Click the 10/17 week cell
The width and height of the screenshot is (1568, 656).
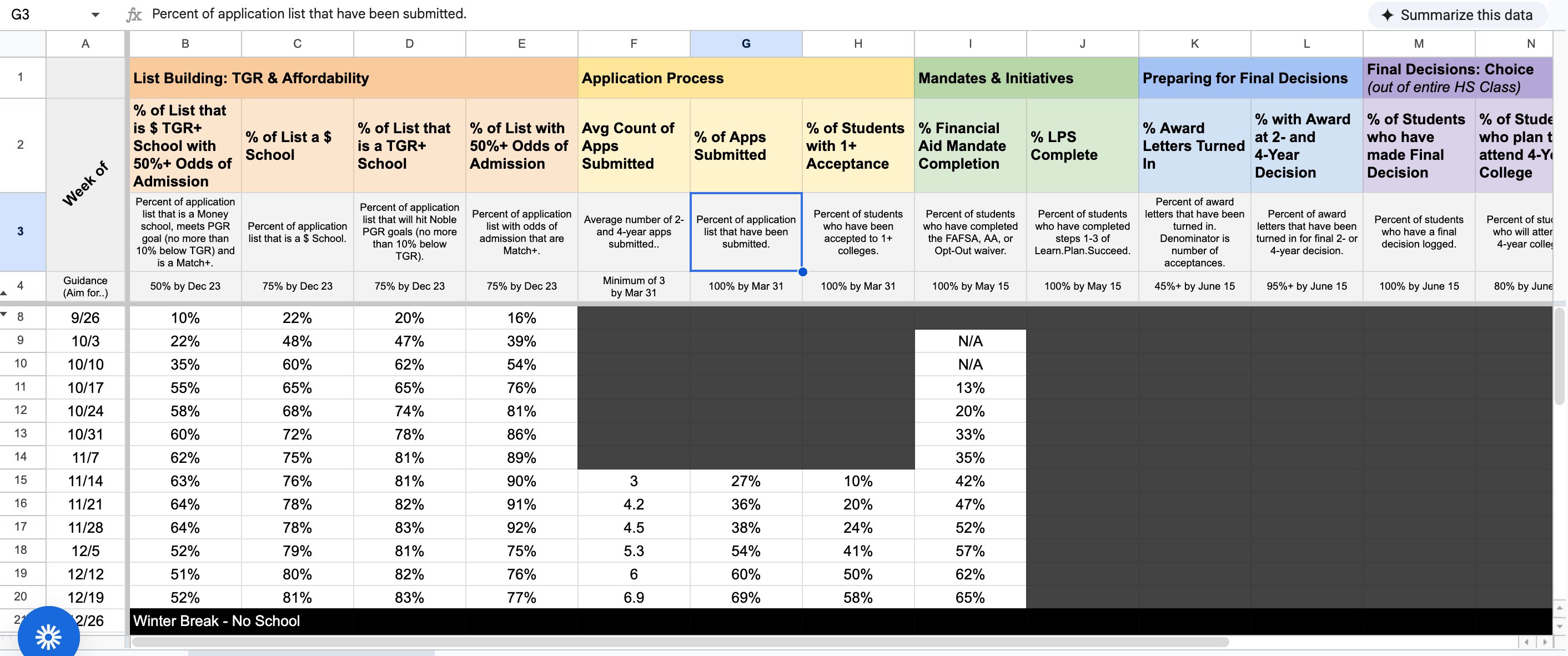click(85, 387)
